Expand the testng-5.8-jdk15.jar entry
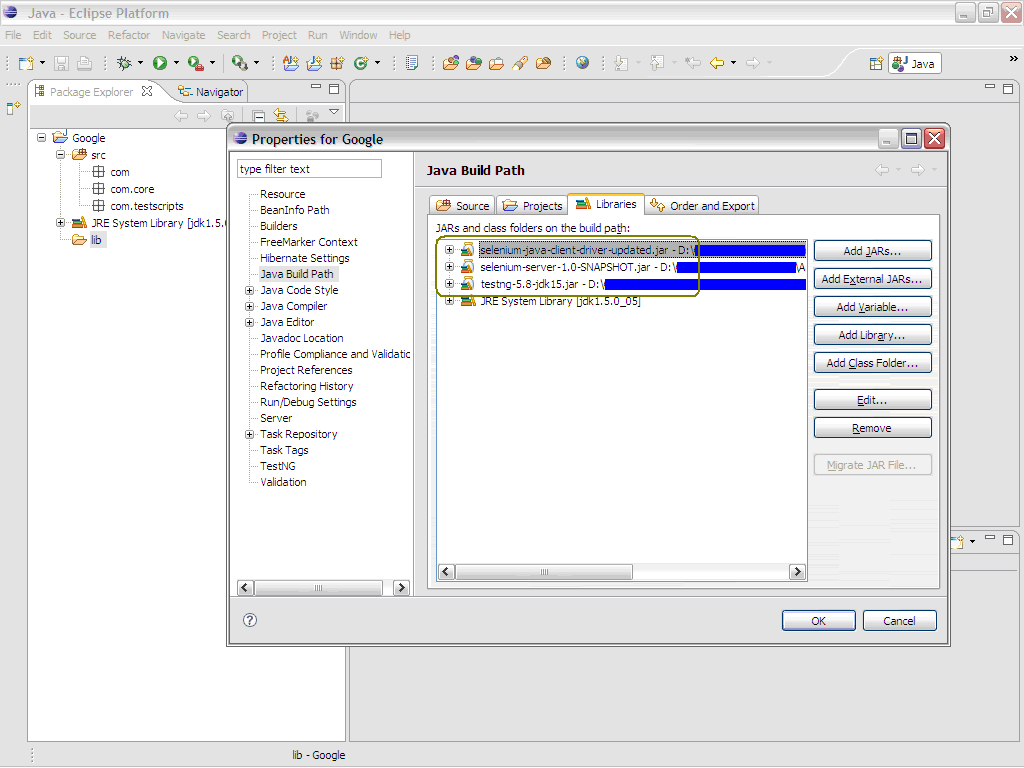1024x768 pixels. coord(449,283)
